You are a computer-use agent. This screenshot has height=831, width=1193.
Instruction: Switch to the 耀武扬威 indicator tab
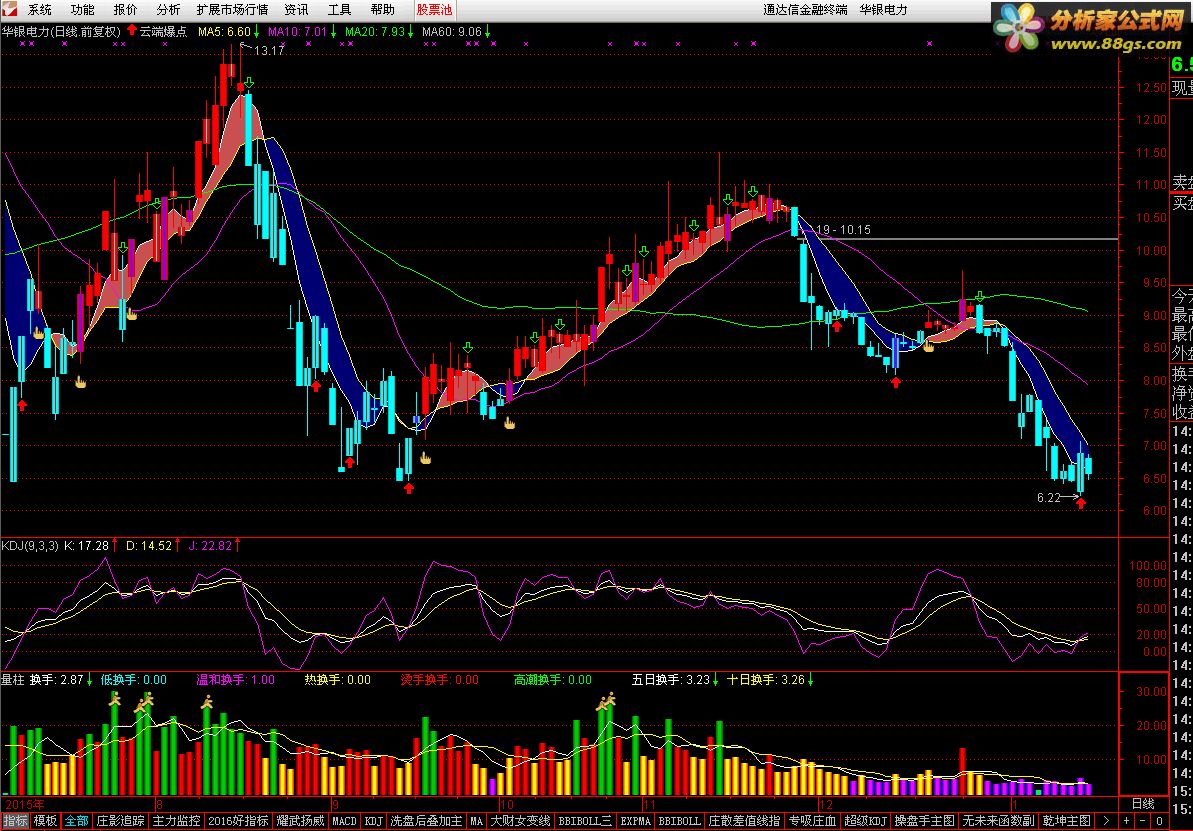(x=301, y=821)
